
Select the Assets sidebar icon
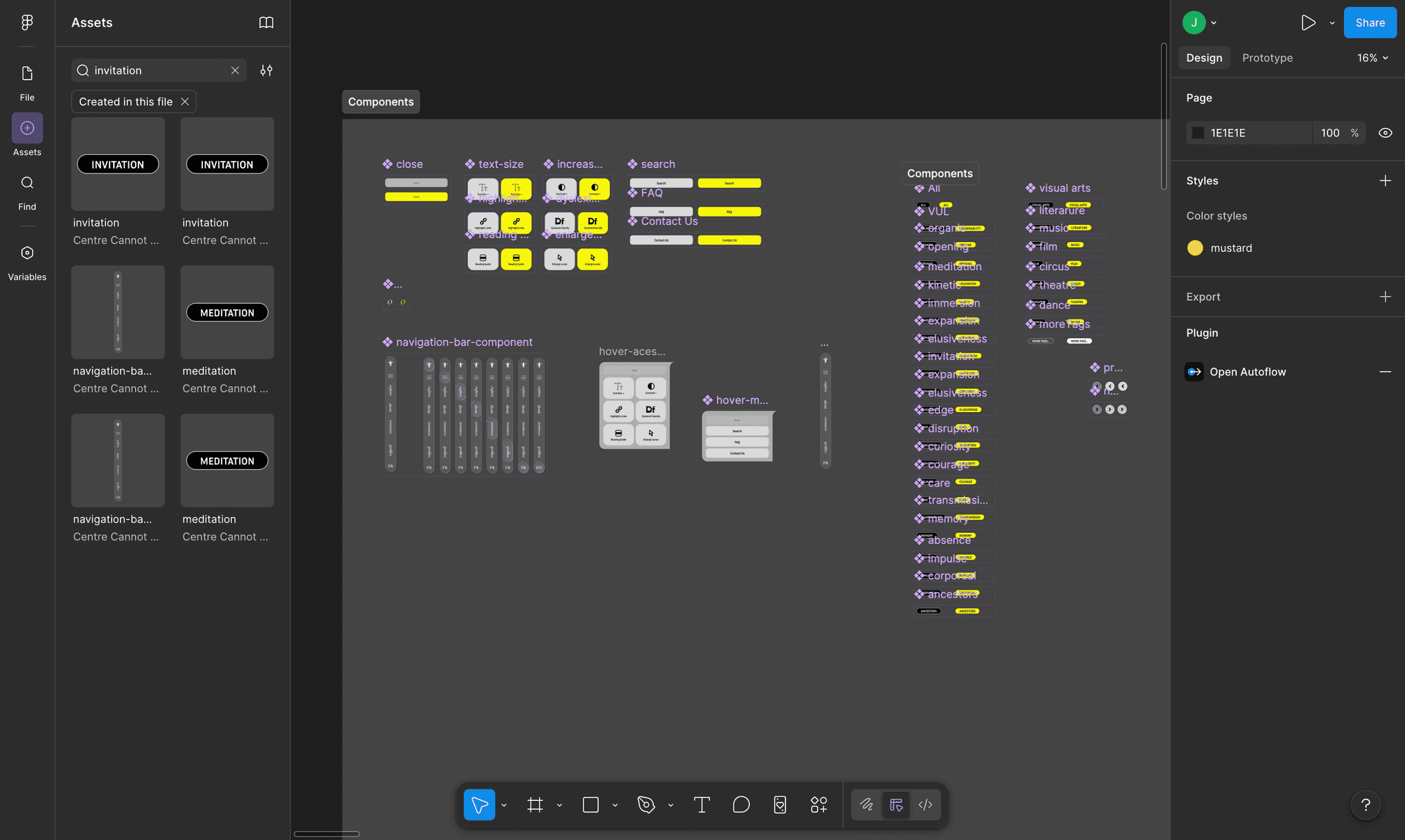27,128
